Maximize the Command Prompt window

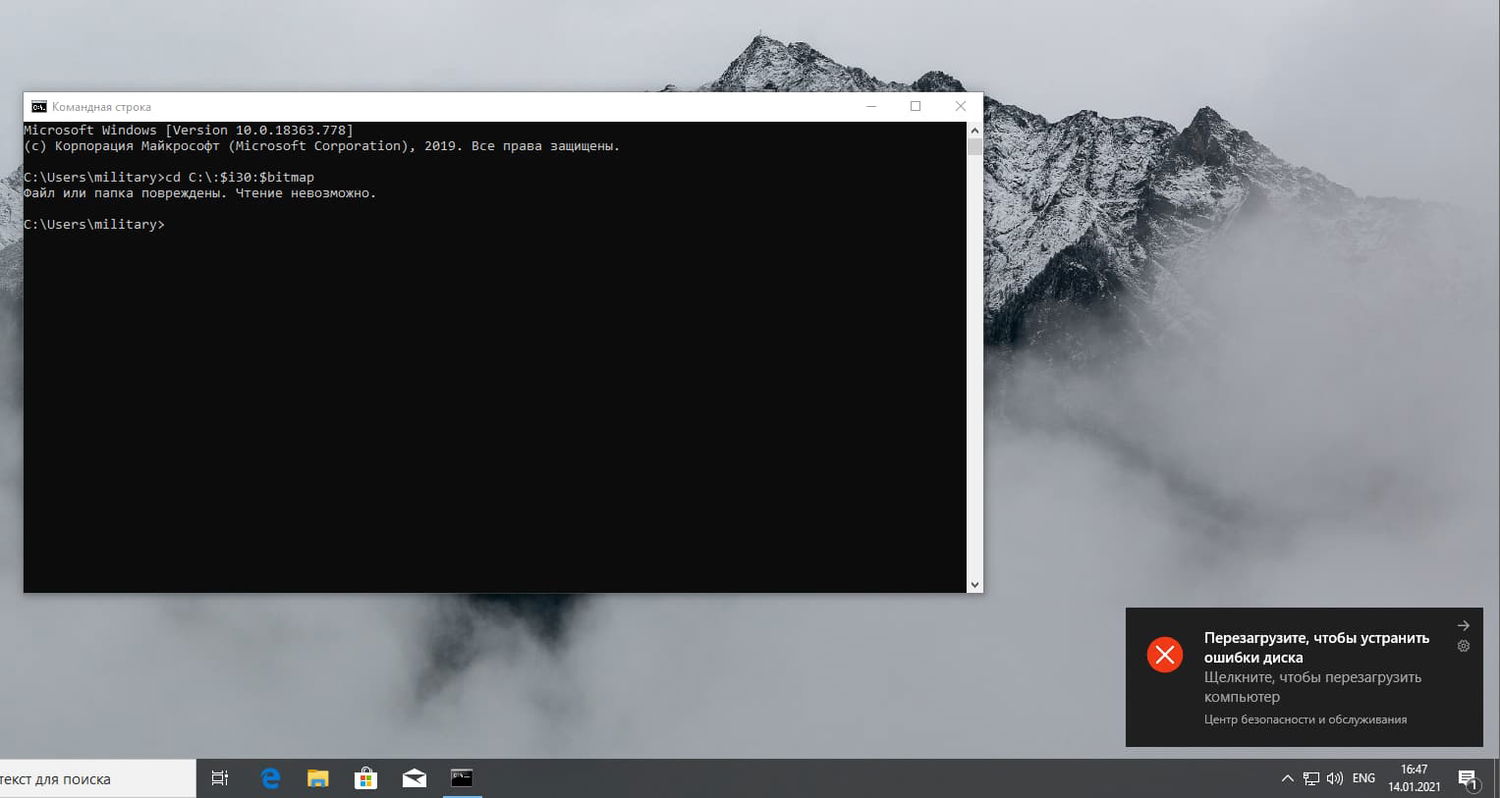click(x=915, y=106)
